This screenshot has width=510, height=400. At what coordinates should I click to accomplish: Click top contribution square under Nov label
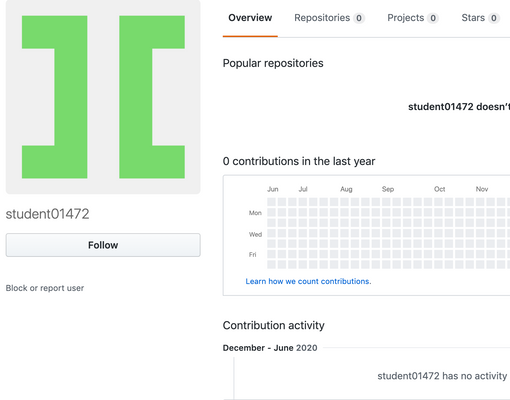coord(480,202)
